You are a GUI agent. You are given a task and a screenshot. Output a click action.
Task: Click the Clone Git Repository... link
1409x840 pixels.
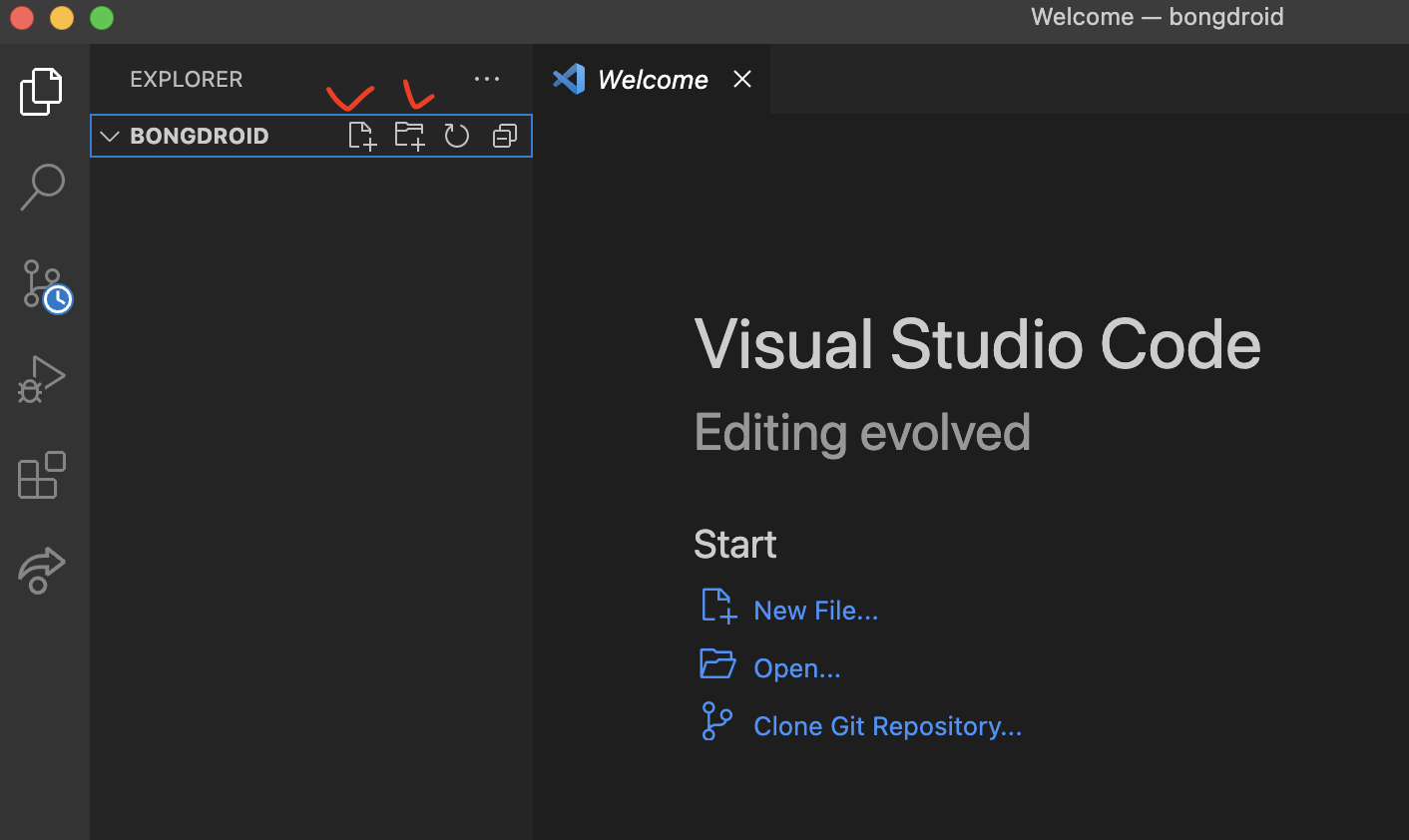887,726
